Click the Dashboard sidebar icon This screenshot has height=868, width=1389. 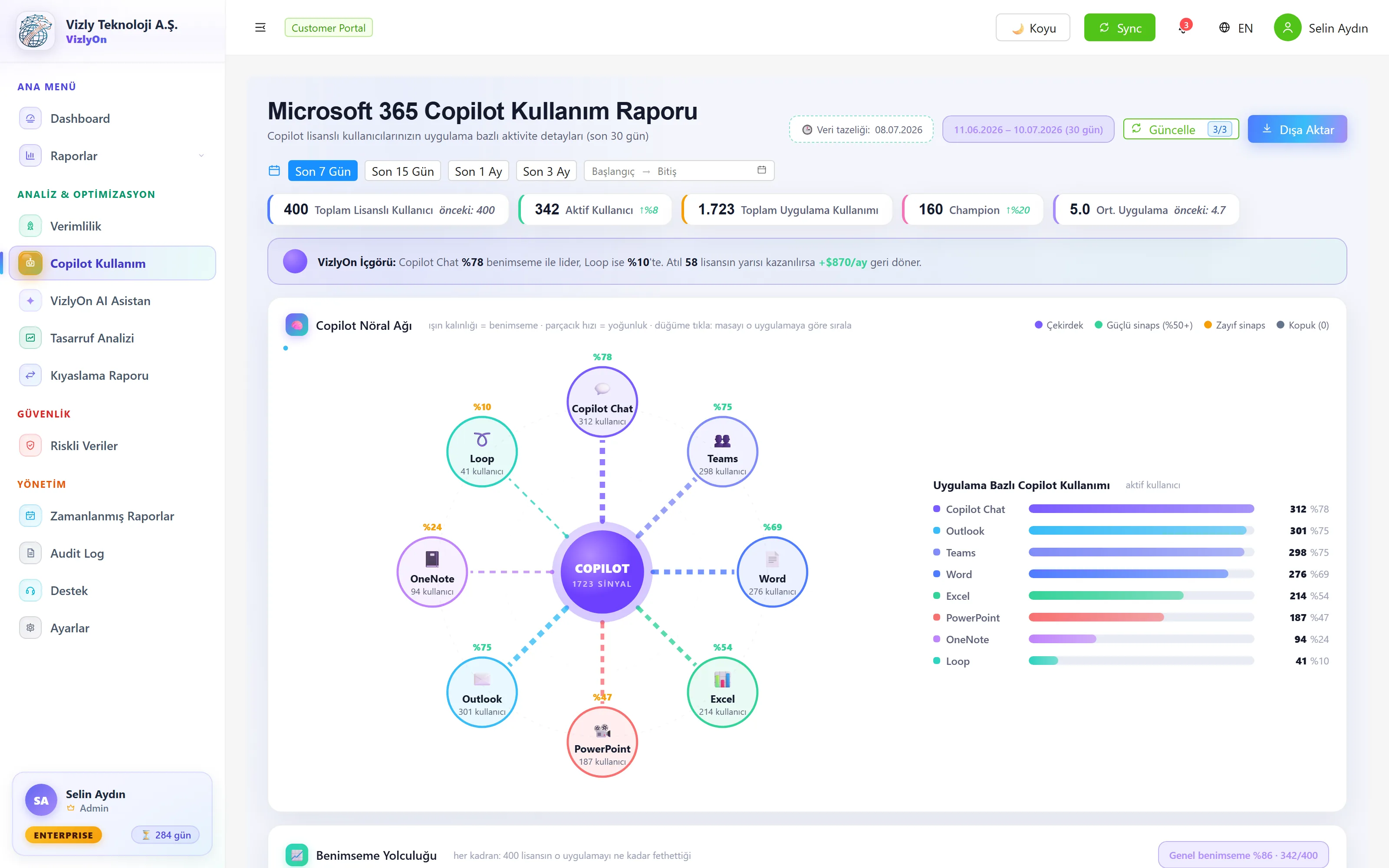pyautogui.click(x=30, y=118)
